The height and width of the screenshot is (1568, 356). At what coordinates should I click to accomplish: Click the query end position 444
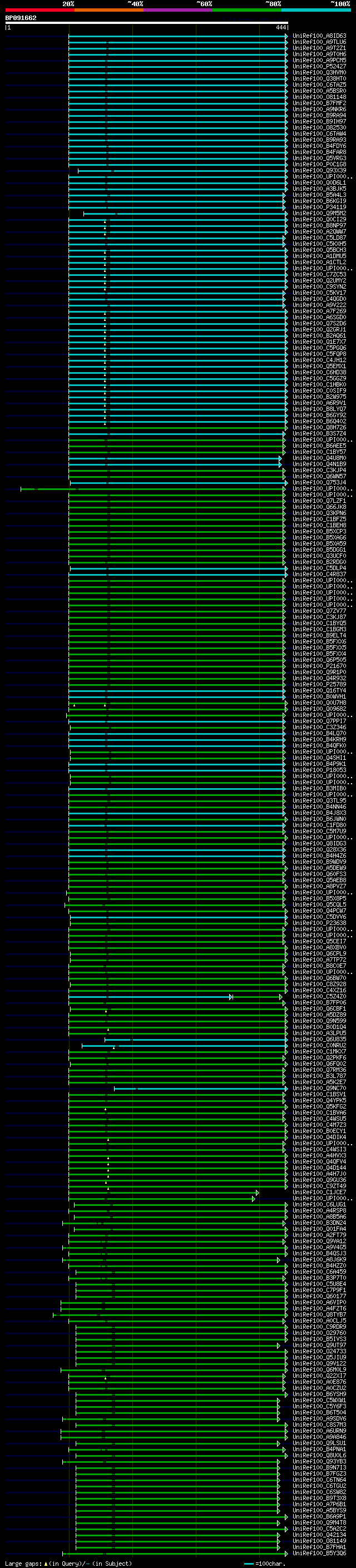click(x=280, y=27)
